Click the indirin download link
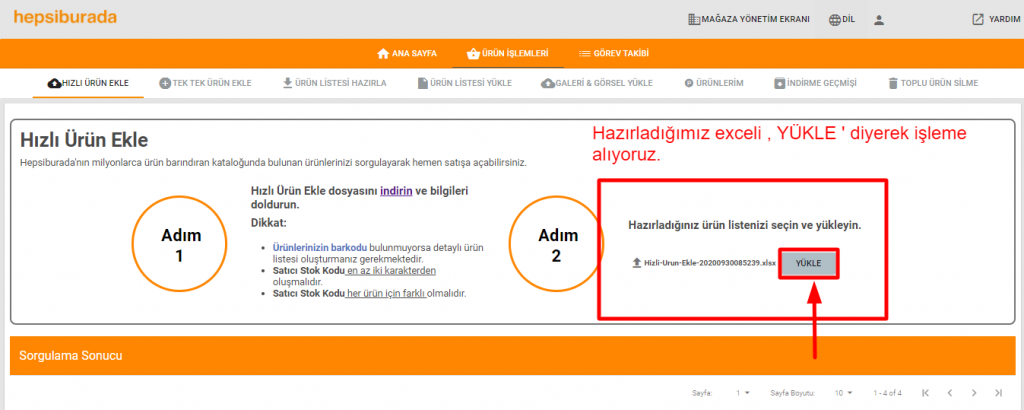Viewport: 1024px width, 410px height. pos(394,190)
